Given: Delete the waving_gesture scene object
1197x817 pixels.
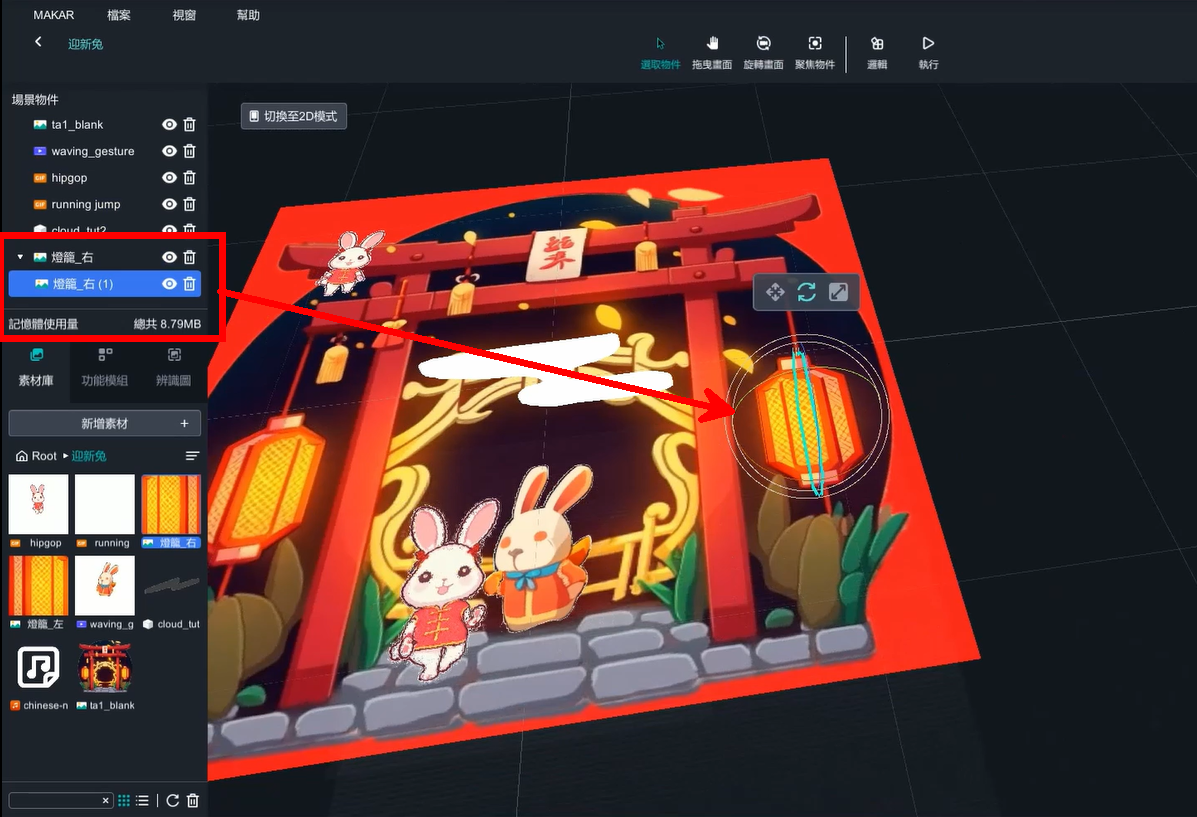Looking at the screenshot, I should pyautogui.click(x=190, y=151).
